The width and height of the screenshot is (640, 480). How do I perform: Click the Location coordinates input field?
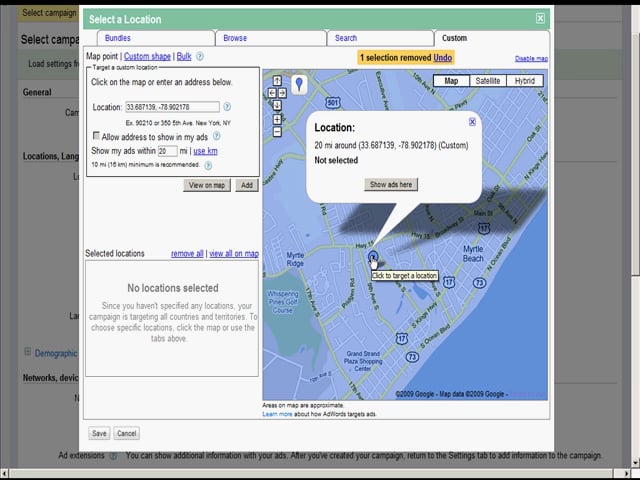[172, 107]
